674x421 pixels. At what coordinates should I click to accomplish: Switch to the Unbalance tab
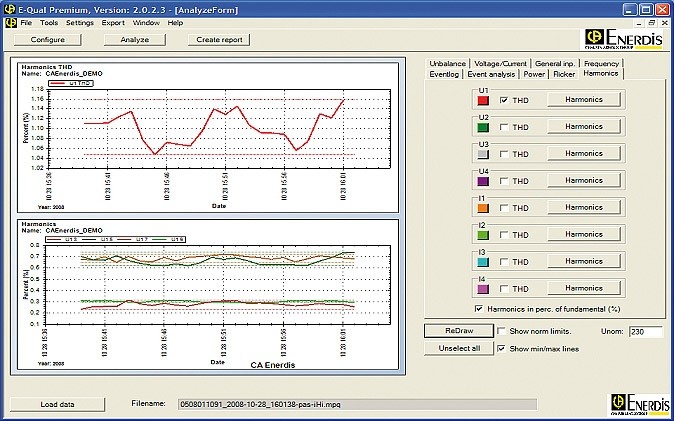tap(447, 63)
